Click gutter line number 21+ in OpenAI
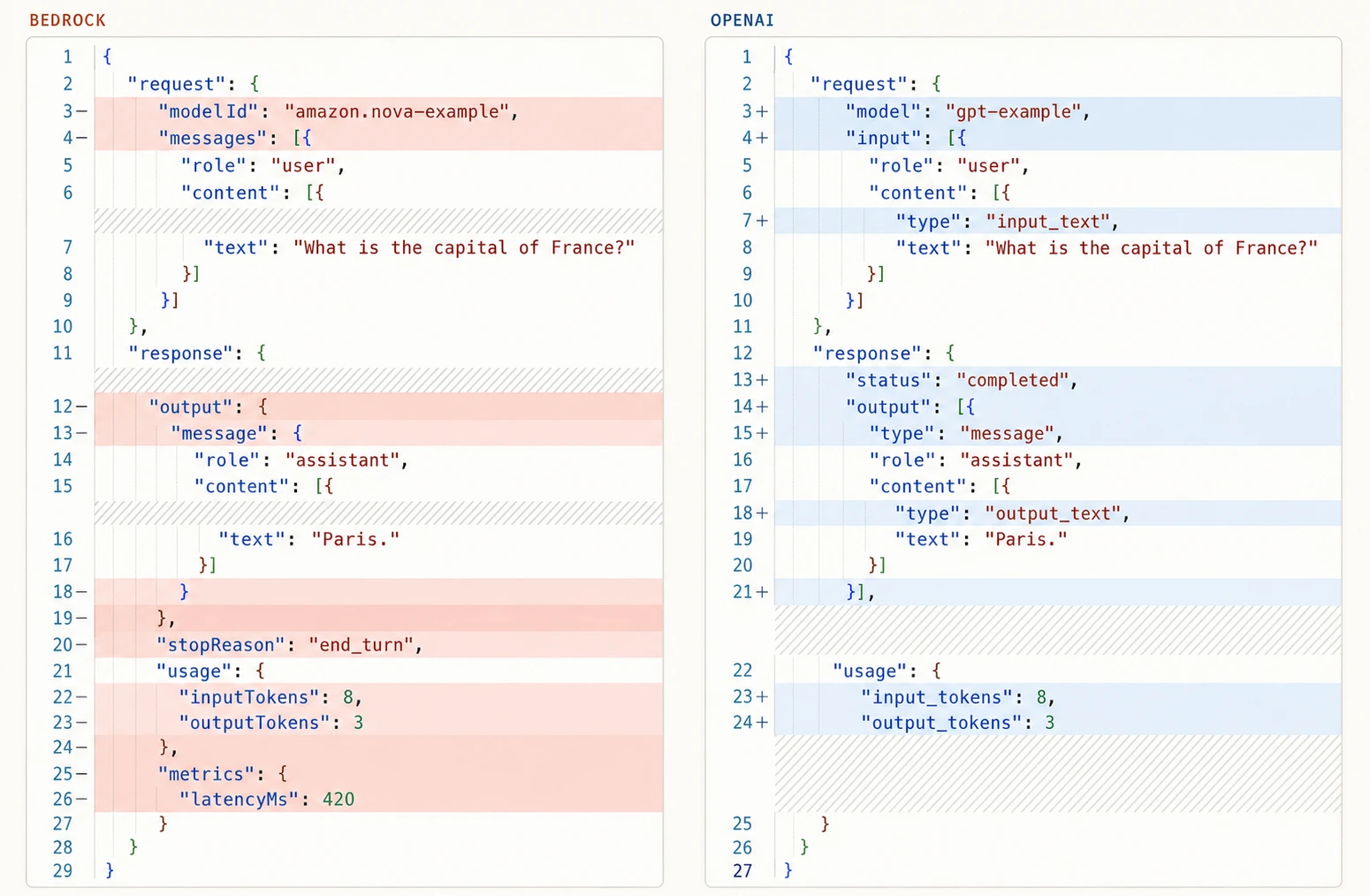This screenshot has width=1370, height=896. click(750, 592)
